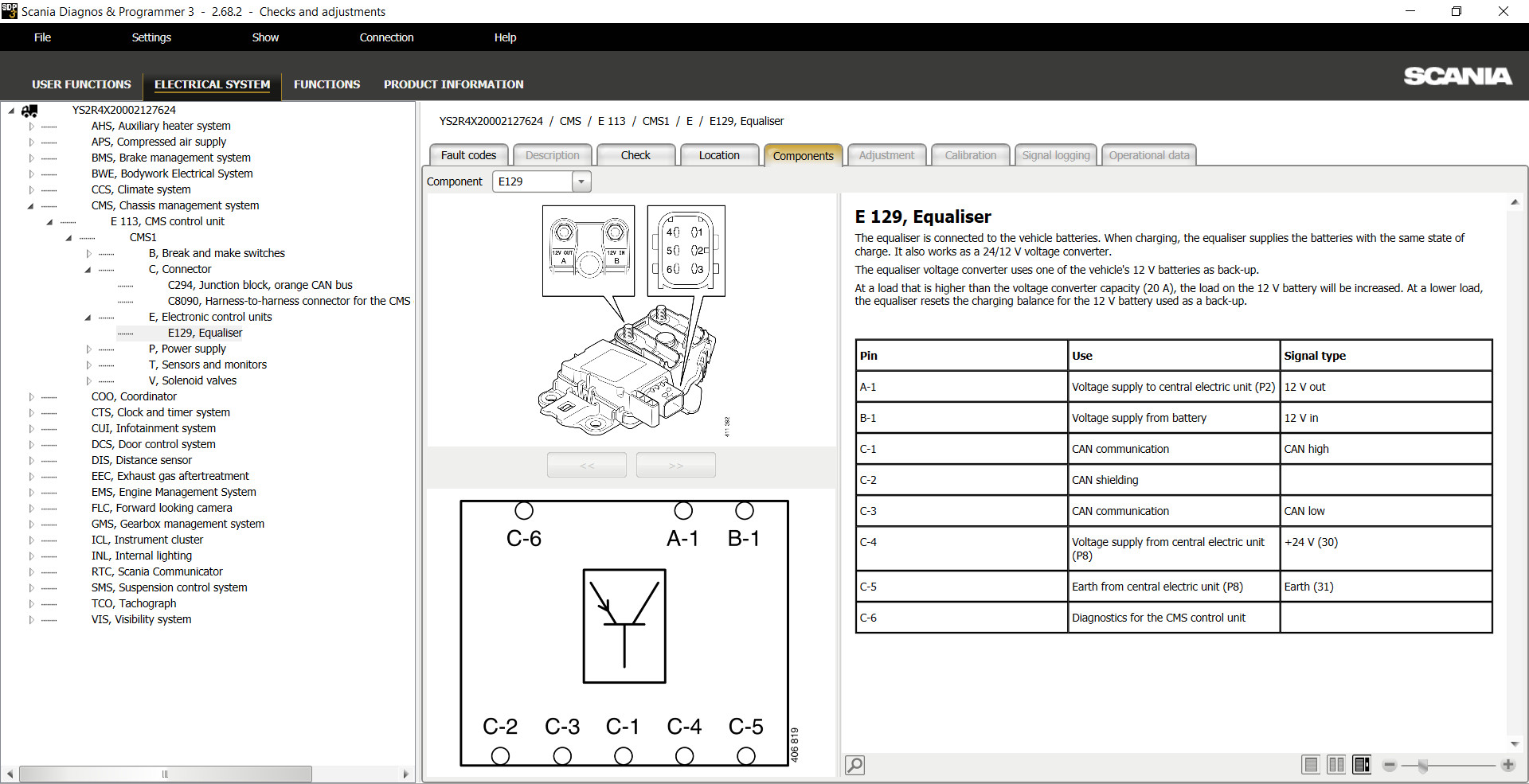Click the magnifier search icon below the document
This screenshot has height=784, width=1529.
[854, 765]
